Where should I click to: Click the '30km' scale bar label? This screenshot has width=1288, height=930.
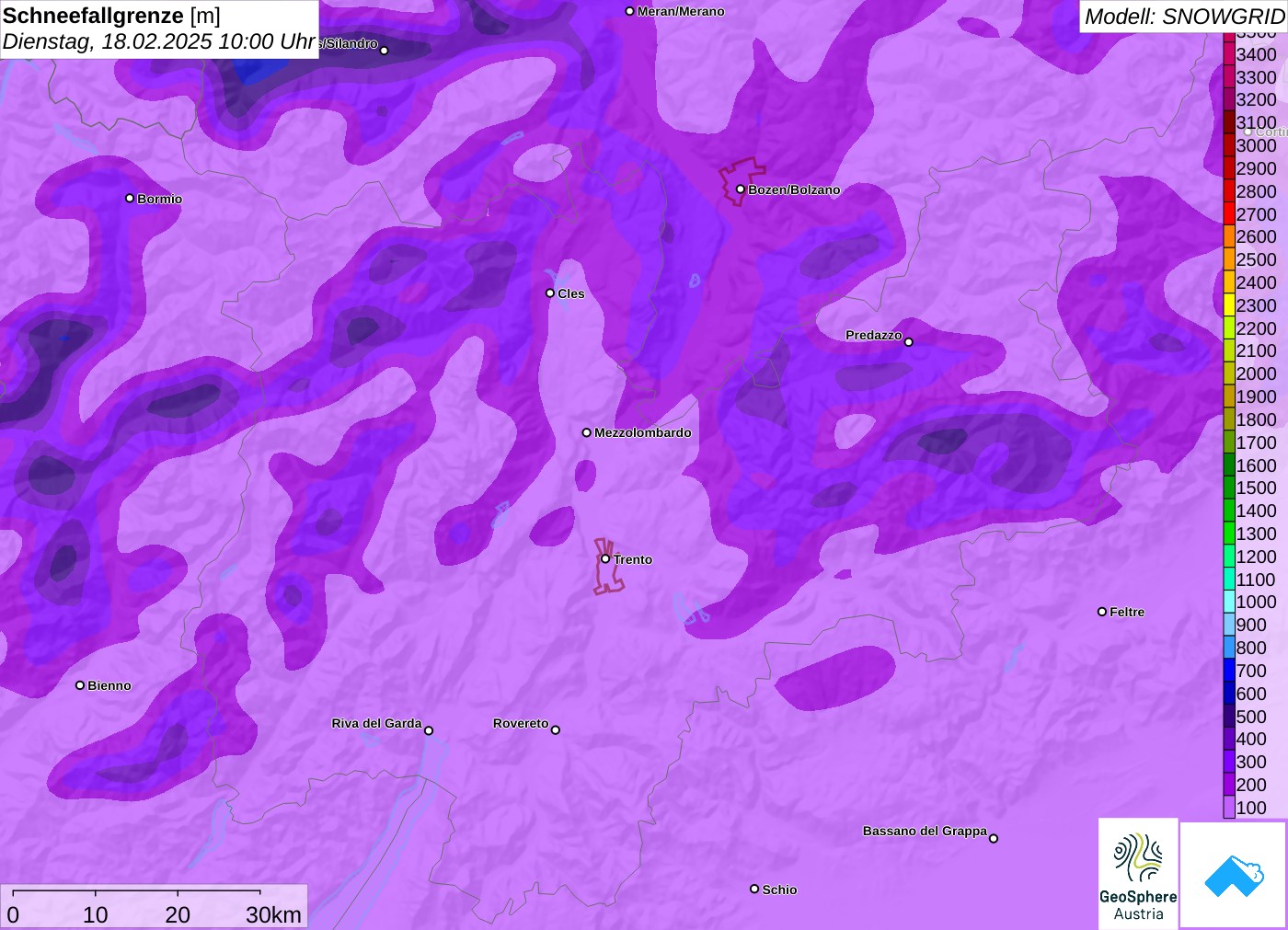[273, 915]
